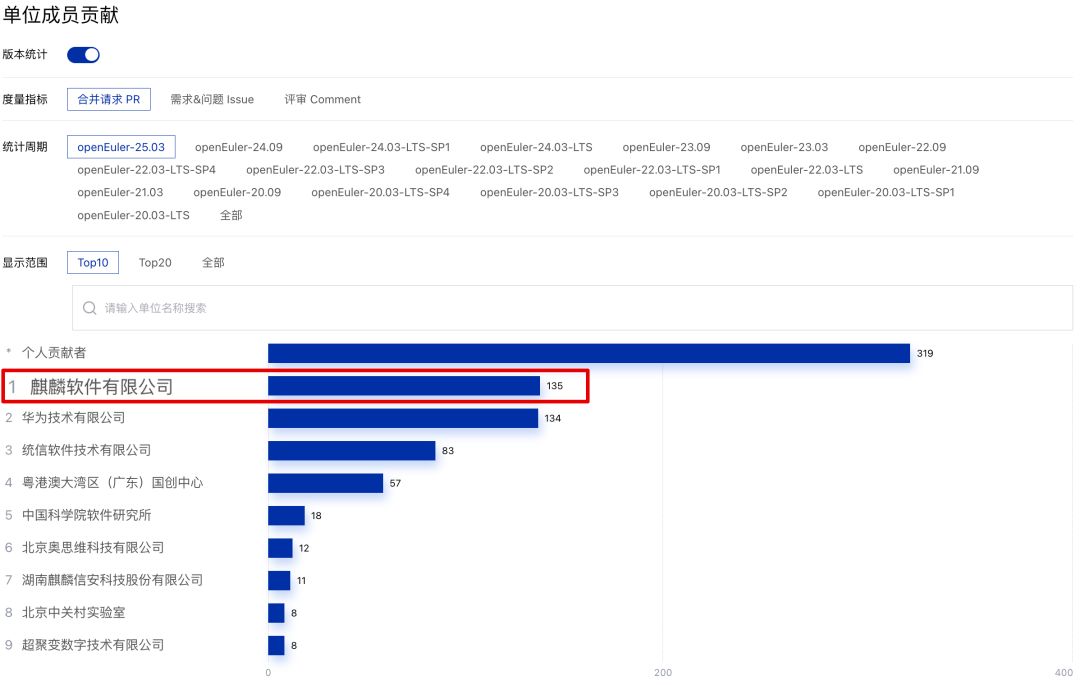
Task: Pick openEuler-22.03-LTS-SP4 period
Action: (147, 169)
